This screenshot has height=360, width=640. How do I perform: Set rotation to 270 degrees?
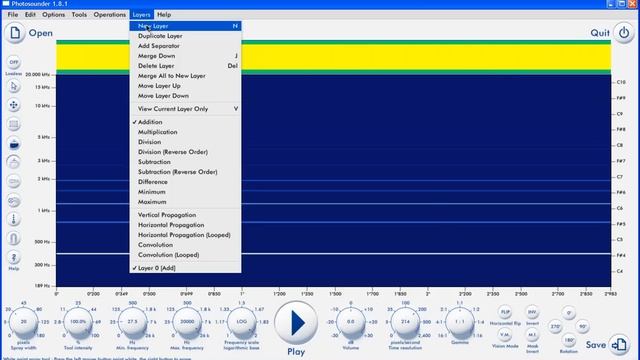point(556,327)
